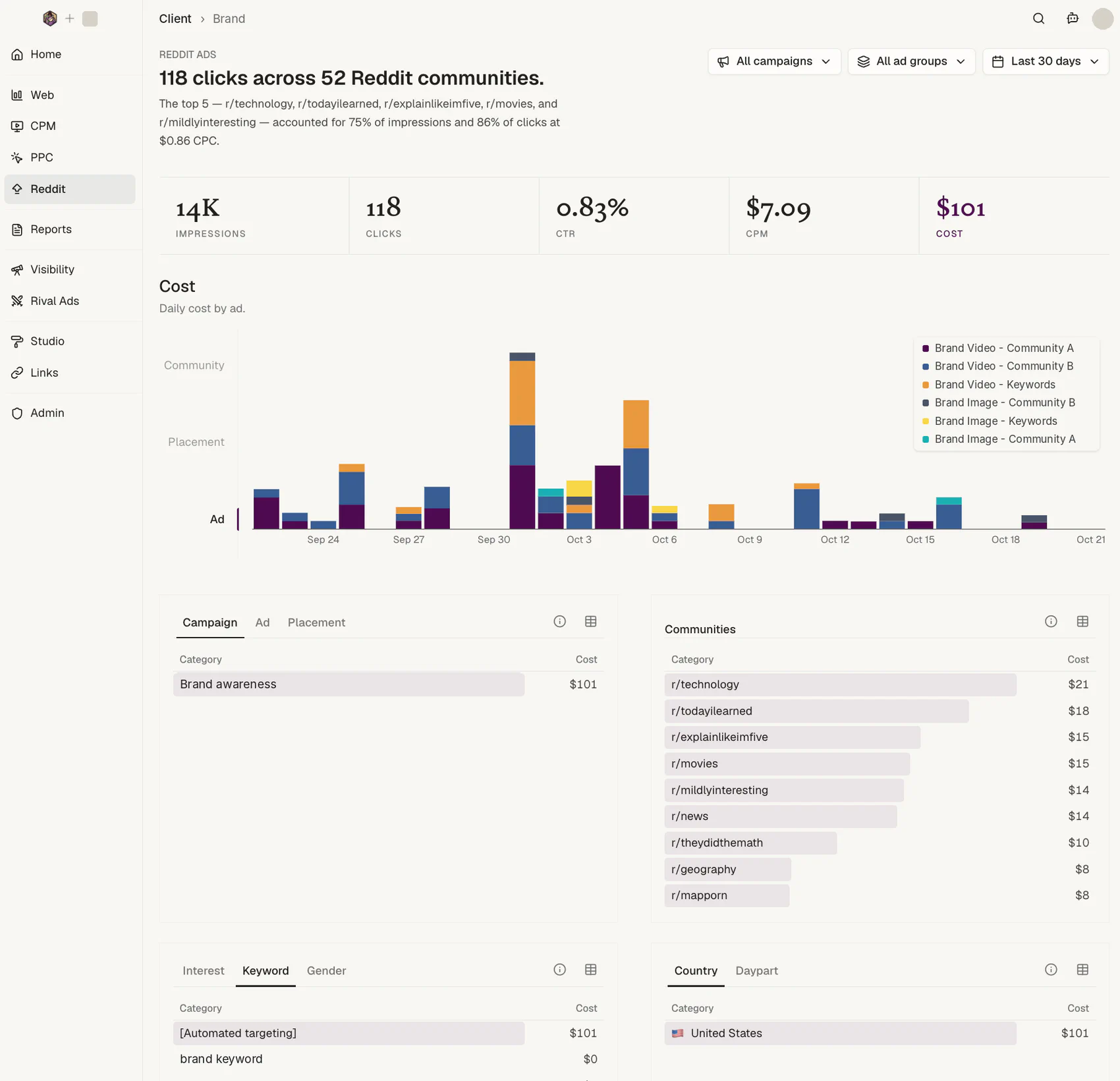The image size is (1120, 1081).
Task: Click the Brand awareness campaign row
Action: 388,684
